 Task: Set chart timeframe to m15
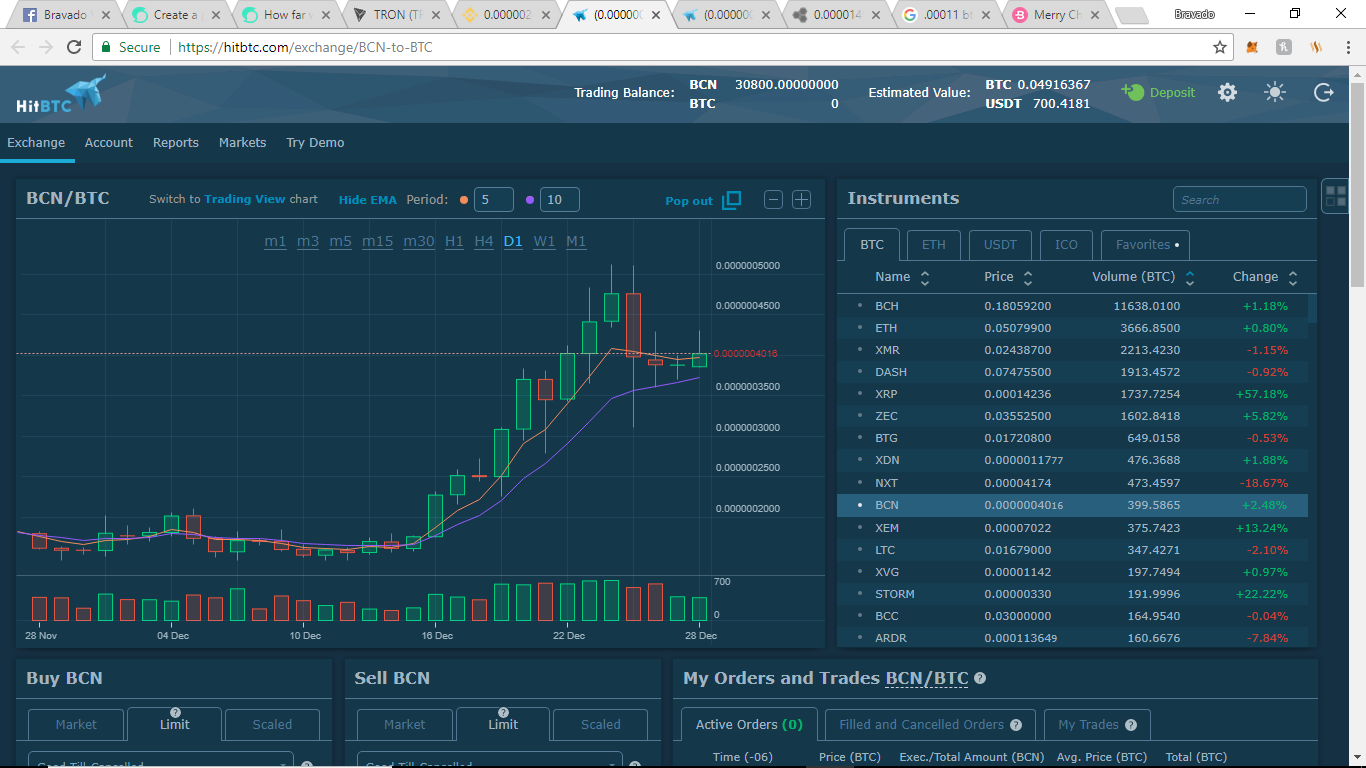tap(377, 242)
